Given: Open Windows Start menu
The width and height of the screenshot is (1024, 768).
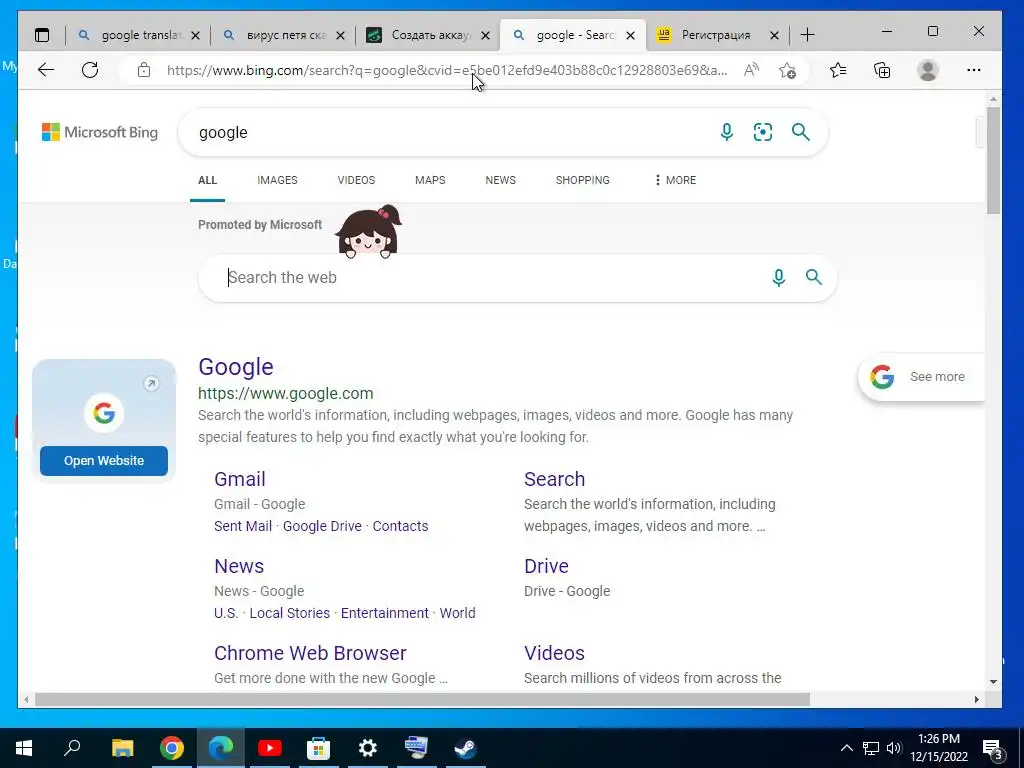Looking at the screenshot, I should coord(24,748).
